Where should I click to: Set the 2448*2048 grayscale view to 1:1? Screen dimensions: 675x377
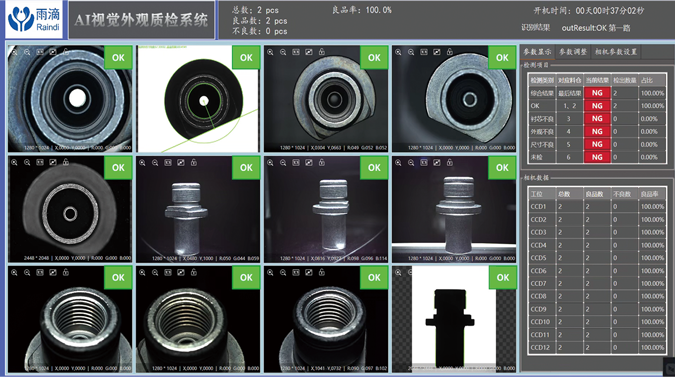40,162
